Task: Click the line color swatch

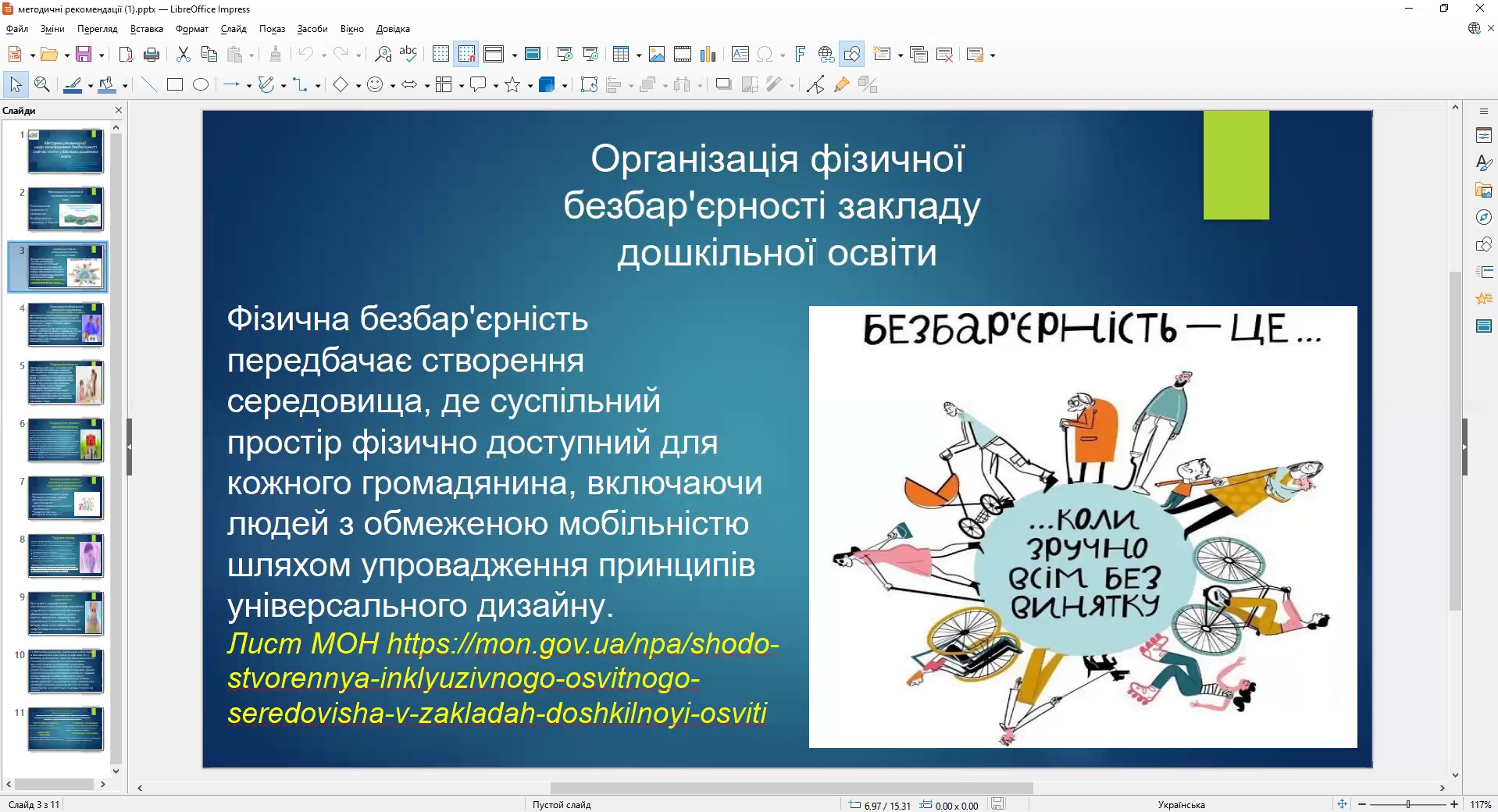Action: tap(73, 84)
